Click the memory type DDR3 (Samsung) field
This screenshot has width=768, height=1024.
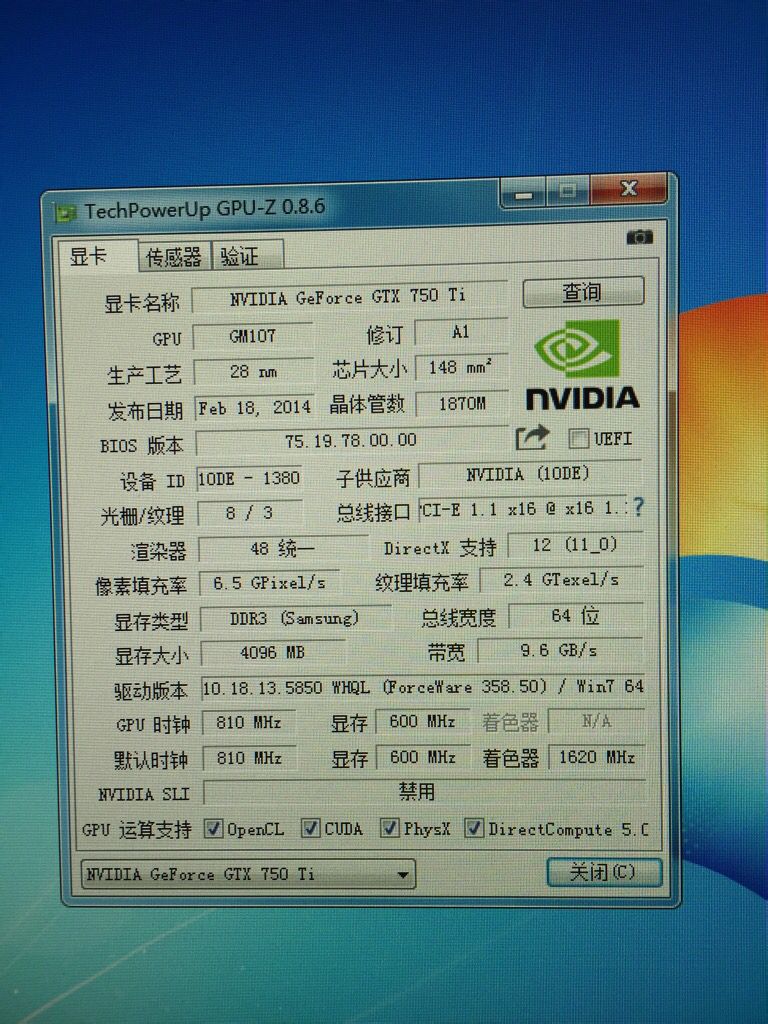295,618
